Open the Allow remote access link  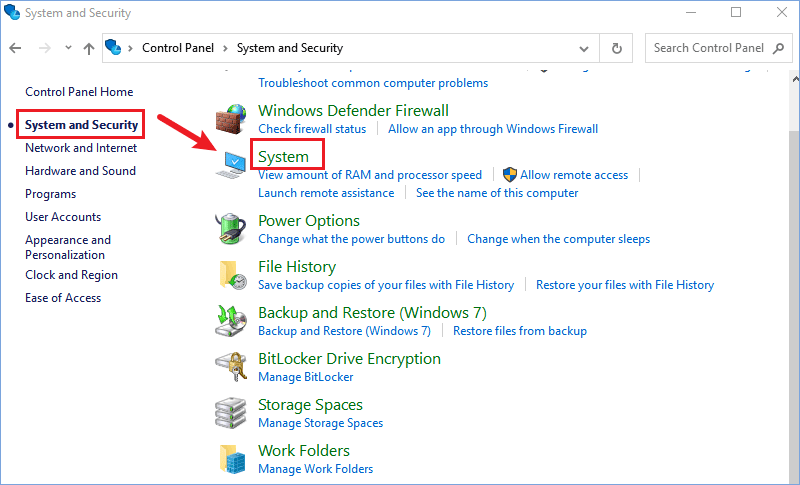pyautogui.click(x=574, y=175)
